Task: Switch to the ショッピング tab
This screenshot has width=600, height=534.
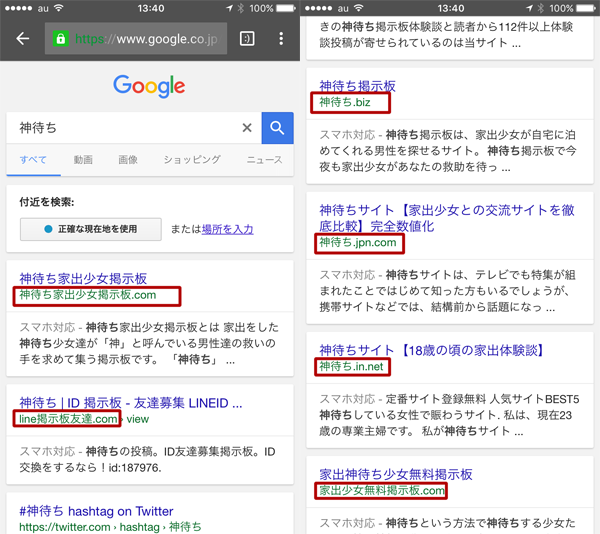Action: 192,160
